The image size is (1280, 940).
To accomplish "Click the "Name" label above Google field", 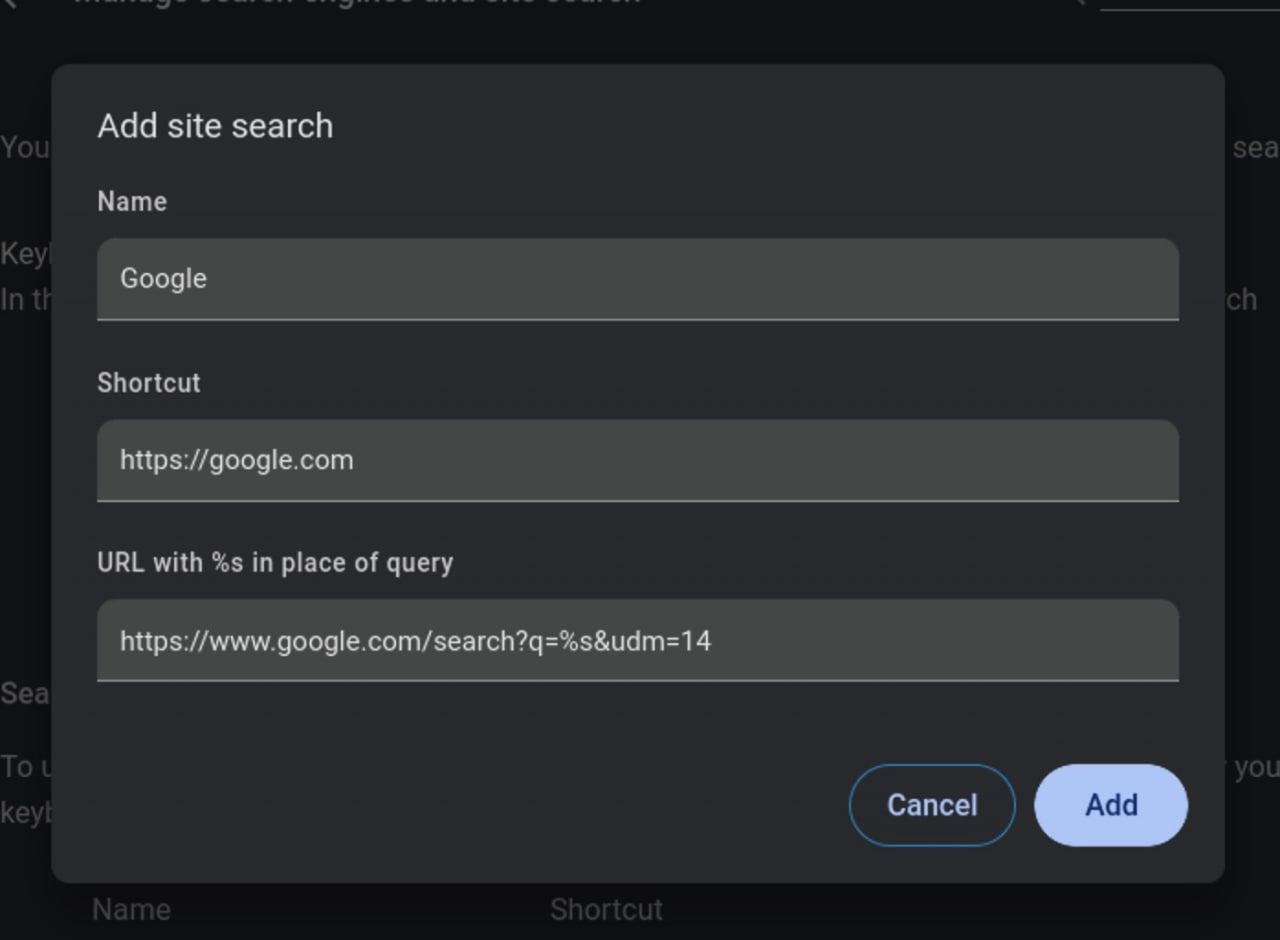I will point(132,202).
